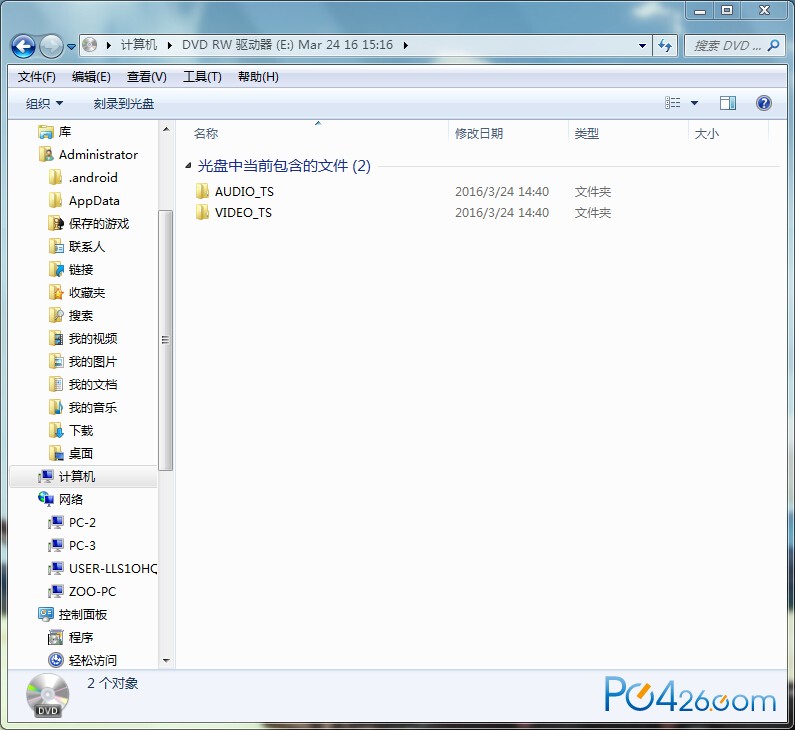Select 搜索 folder in navigation tree
Screen dimensions: 795x730
(70, 315)
